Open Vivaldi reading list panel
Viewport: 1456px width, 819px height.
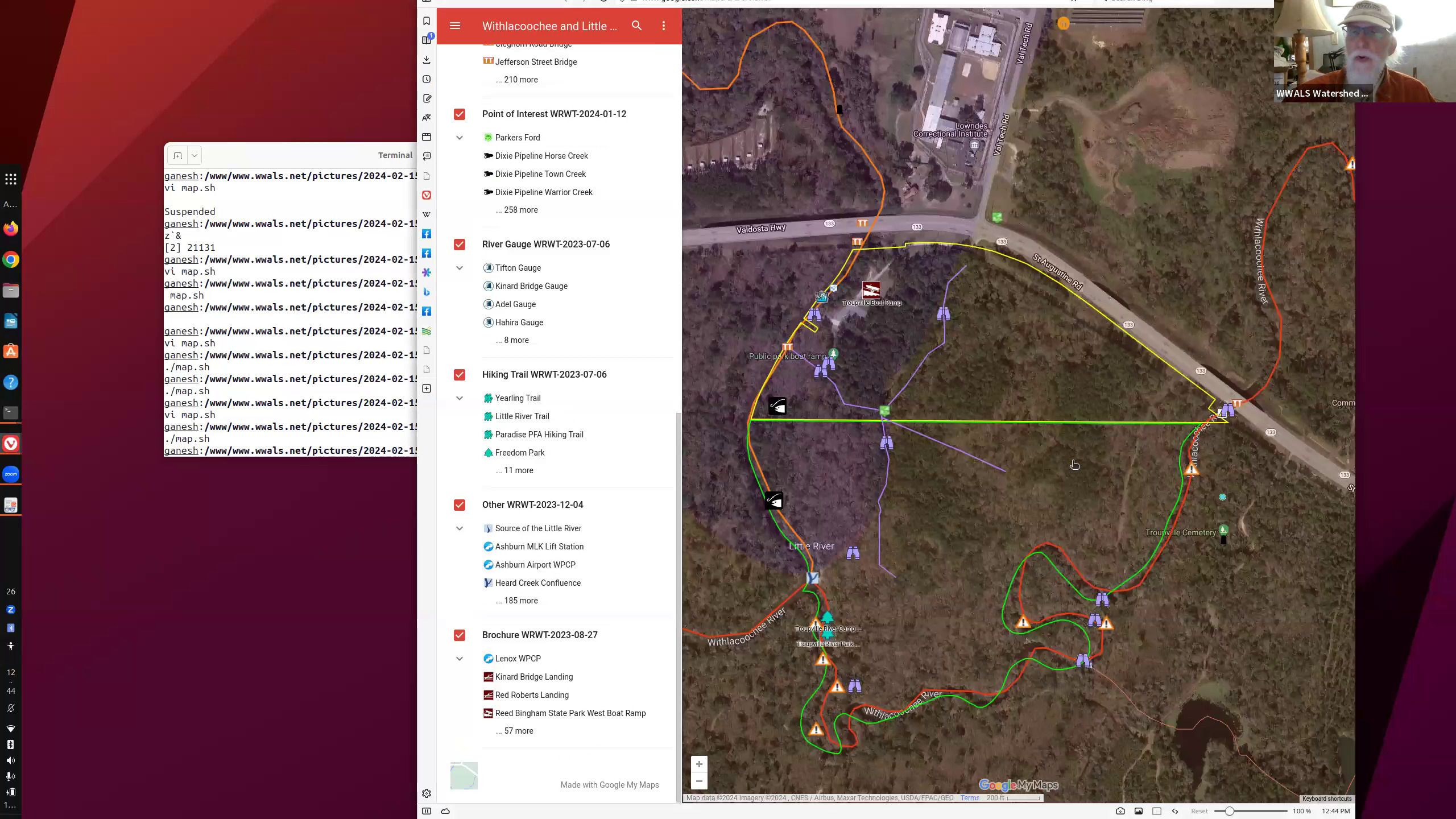[x=427, y=40]
